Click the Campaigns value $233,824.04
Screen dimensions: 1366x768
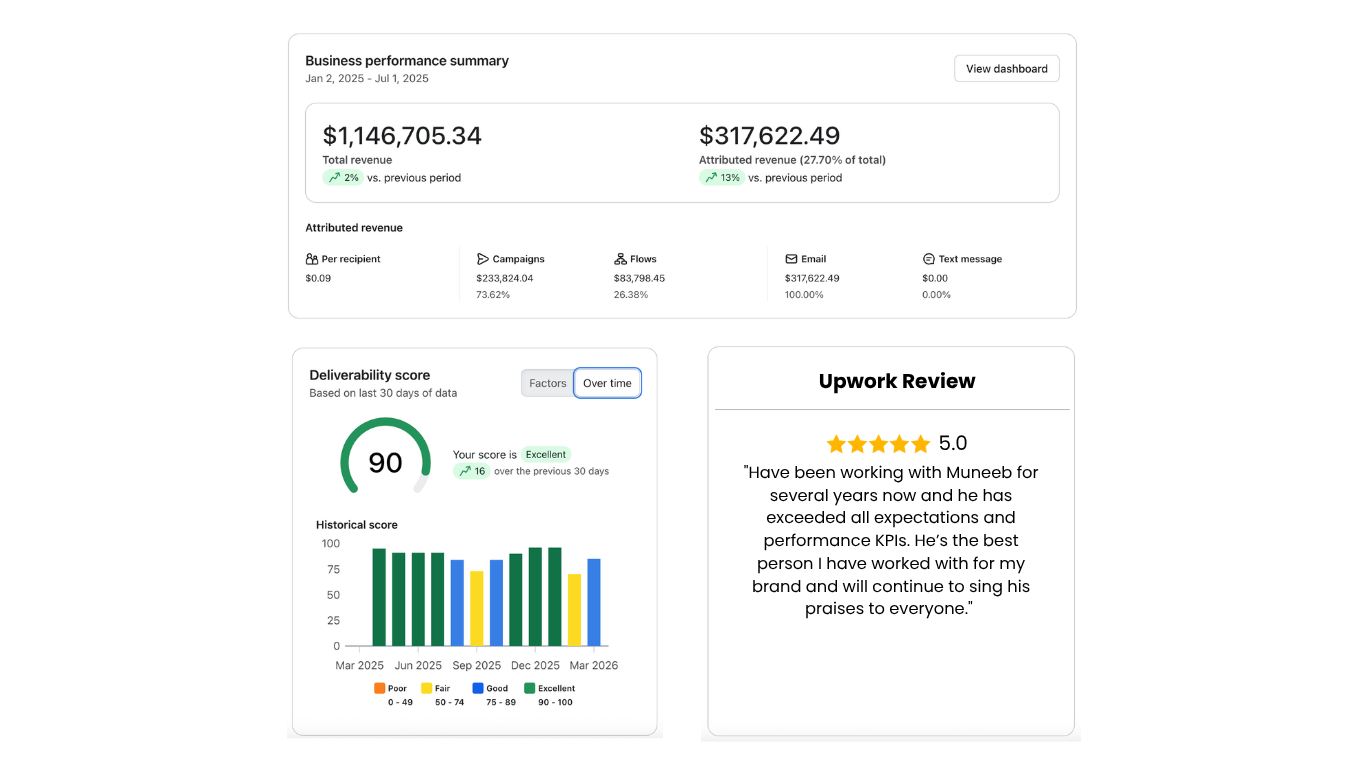(505, 278)
